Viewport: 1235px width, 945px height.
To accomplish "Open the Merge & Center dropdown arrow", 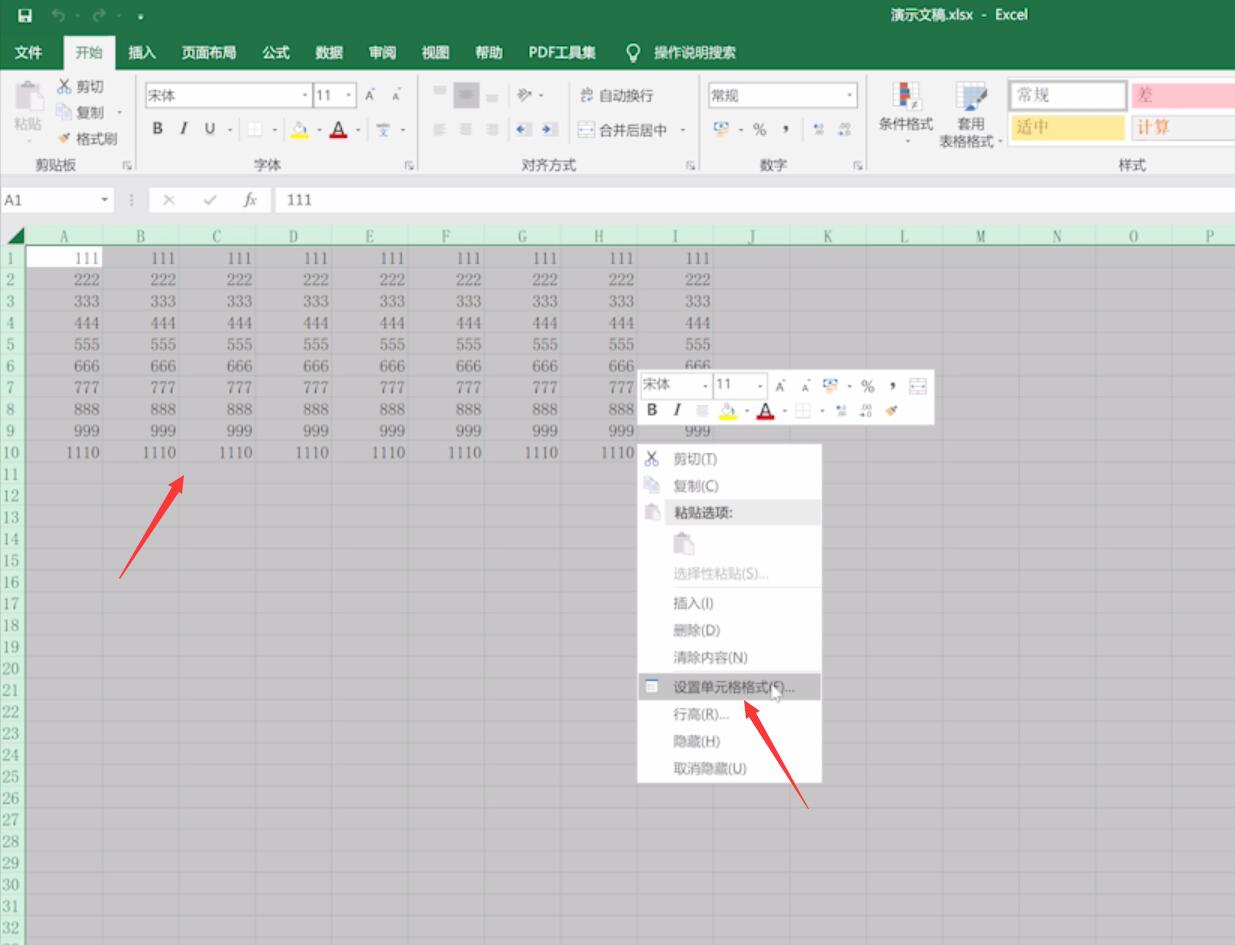I will click(x=683, y=130).
